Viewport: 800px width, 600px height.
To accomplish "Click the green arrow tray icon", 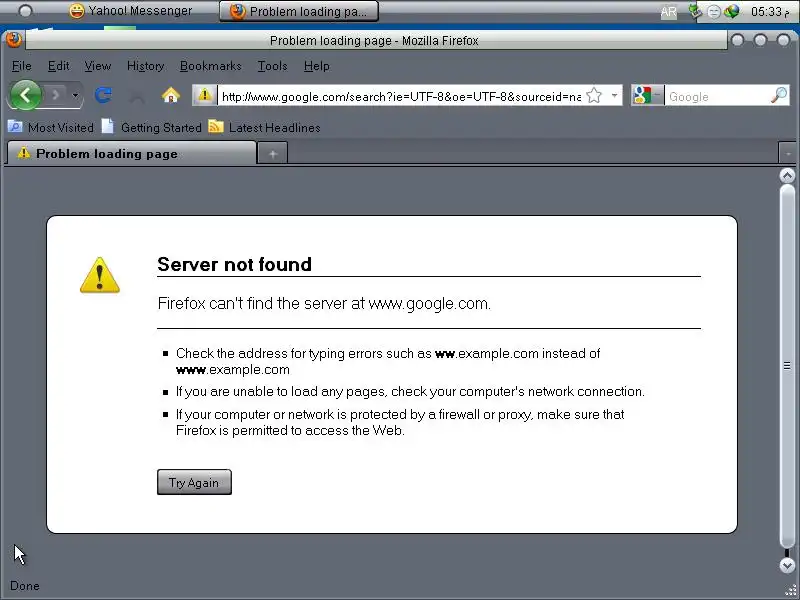I will click(x=694, y=11).
